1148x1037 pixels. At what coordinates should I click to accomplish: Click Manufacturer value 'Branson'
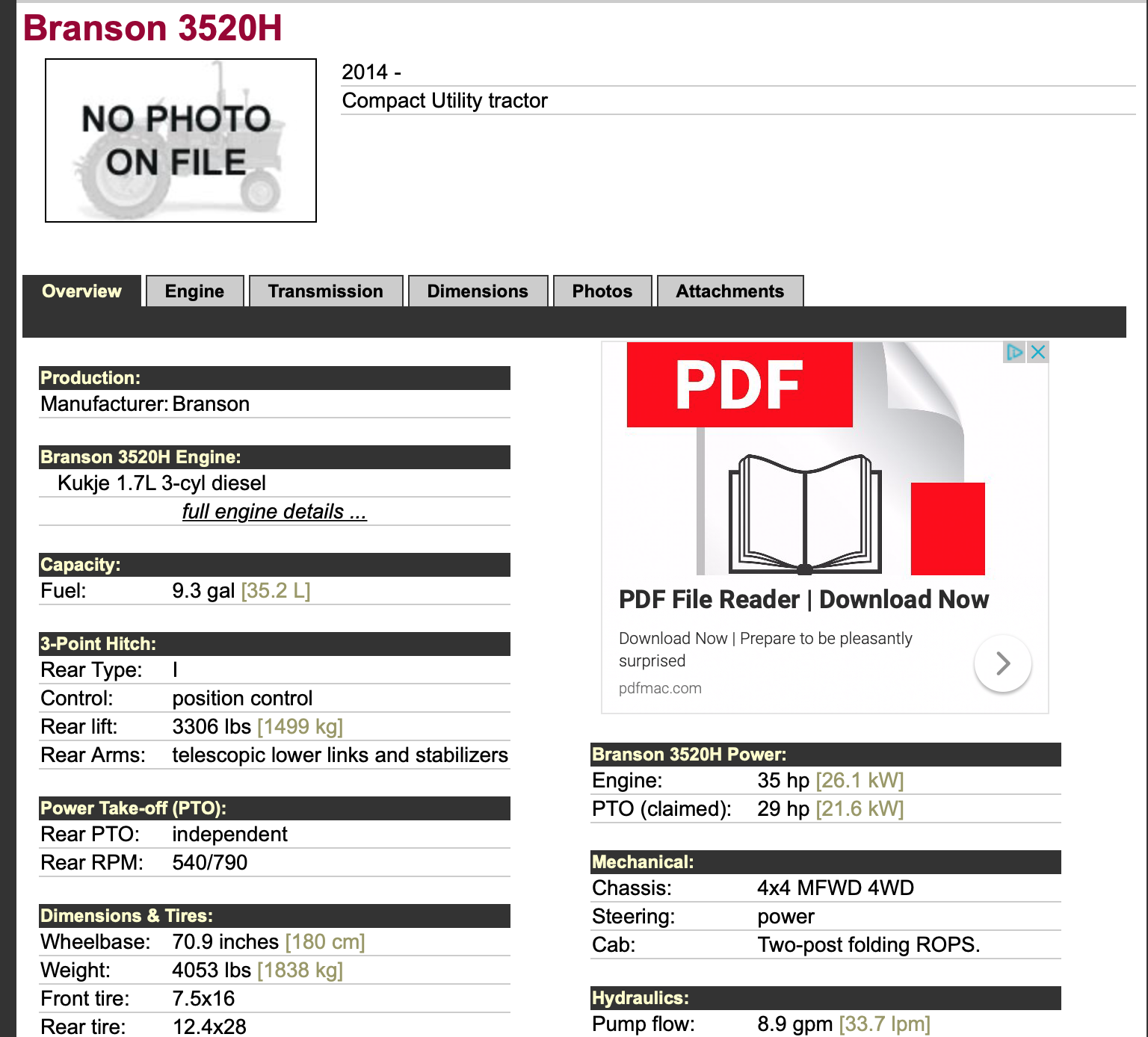click(x=211, y=404)
